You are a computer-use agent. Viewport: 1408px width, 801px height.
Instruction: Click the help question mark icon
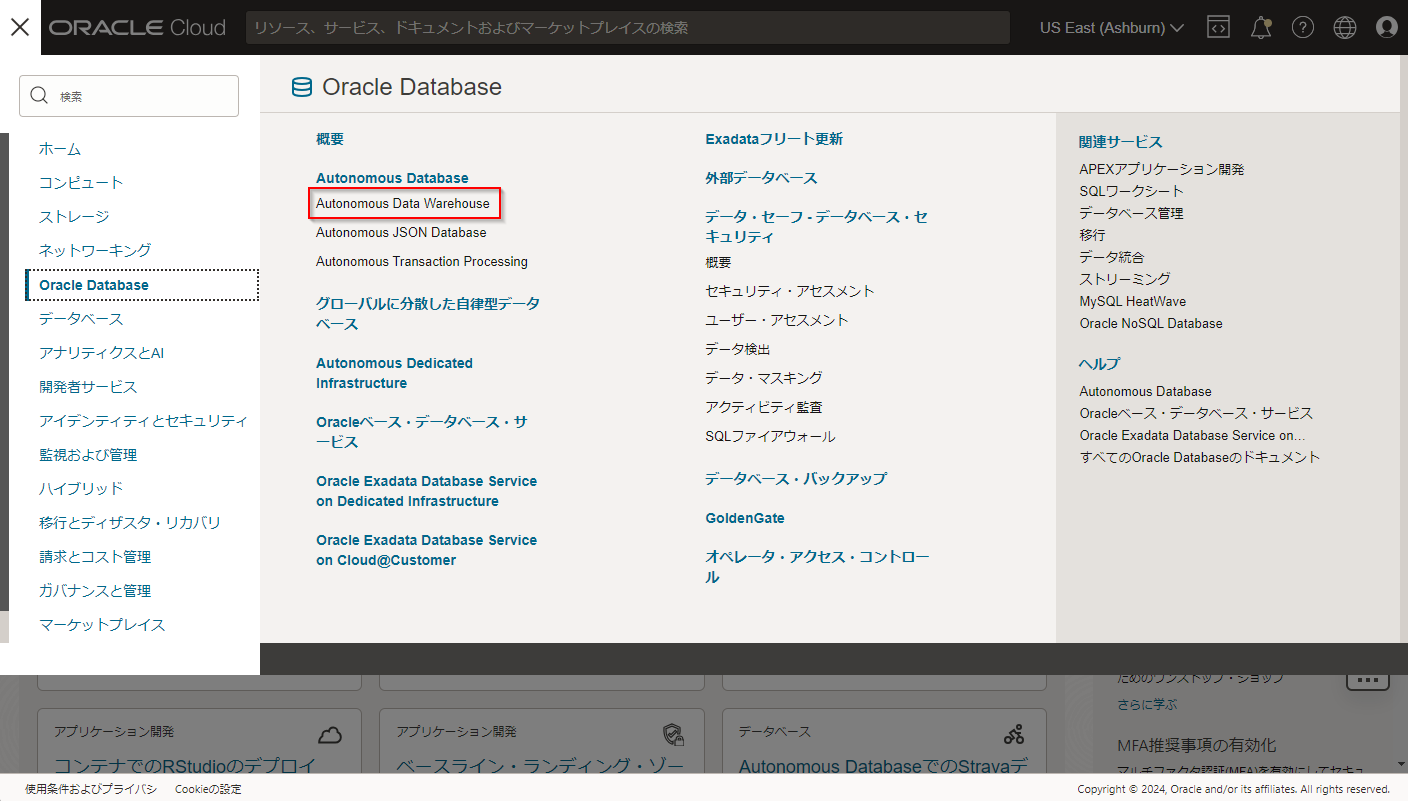[1303, 27]
